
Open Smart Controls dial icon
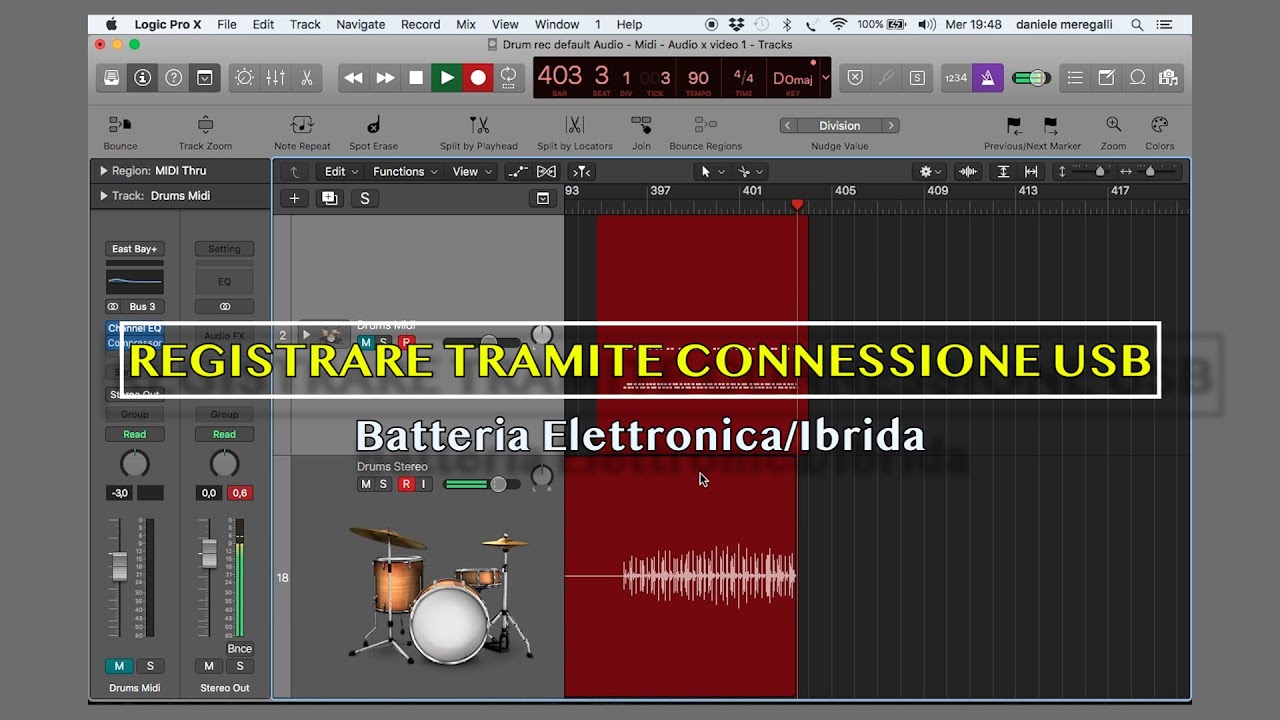244,77
